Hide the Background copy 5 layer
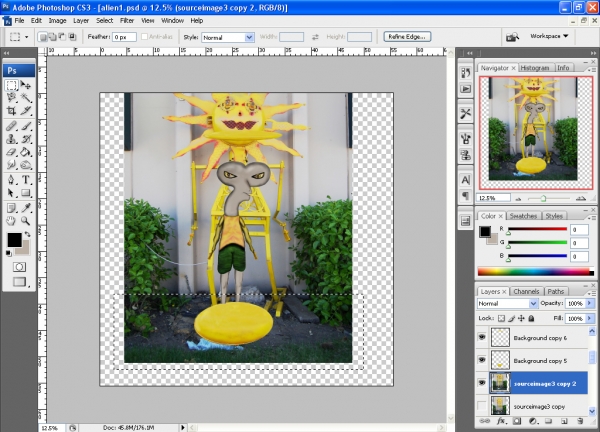This screenshot has width=600, height=432. coord(482,360)
